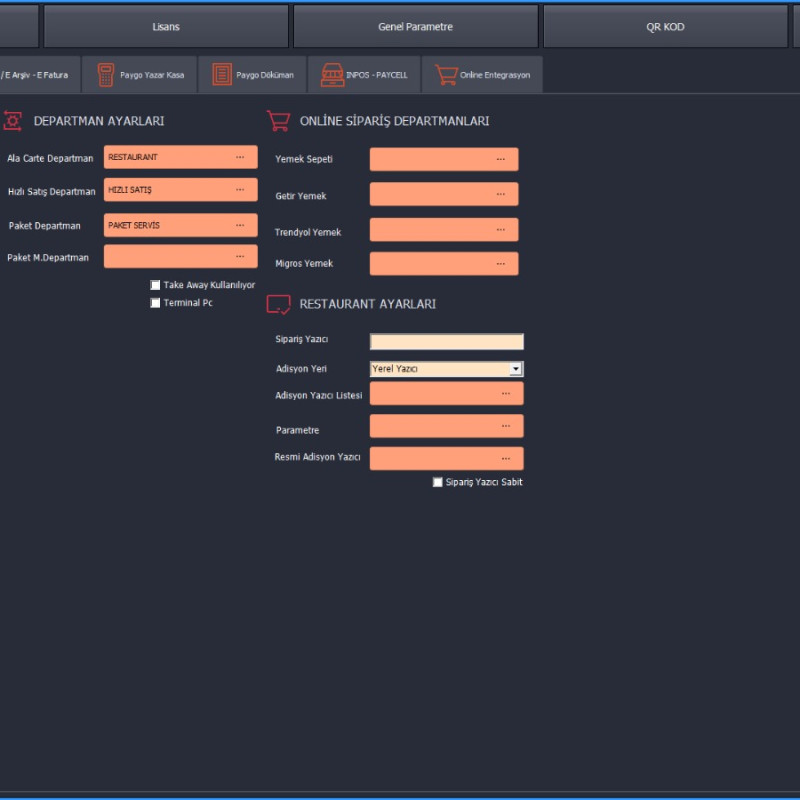Click the Paygo Yazar Kasa cash register icon

[x=105, y=75]
